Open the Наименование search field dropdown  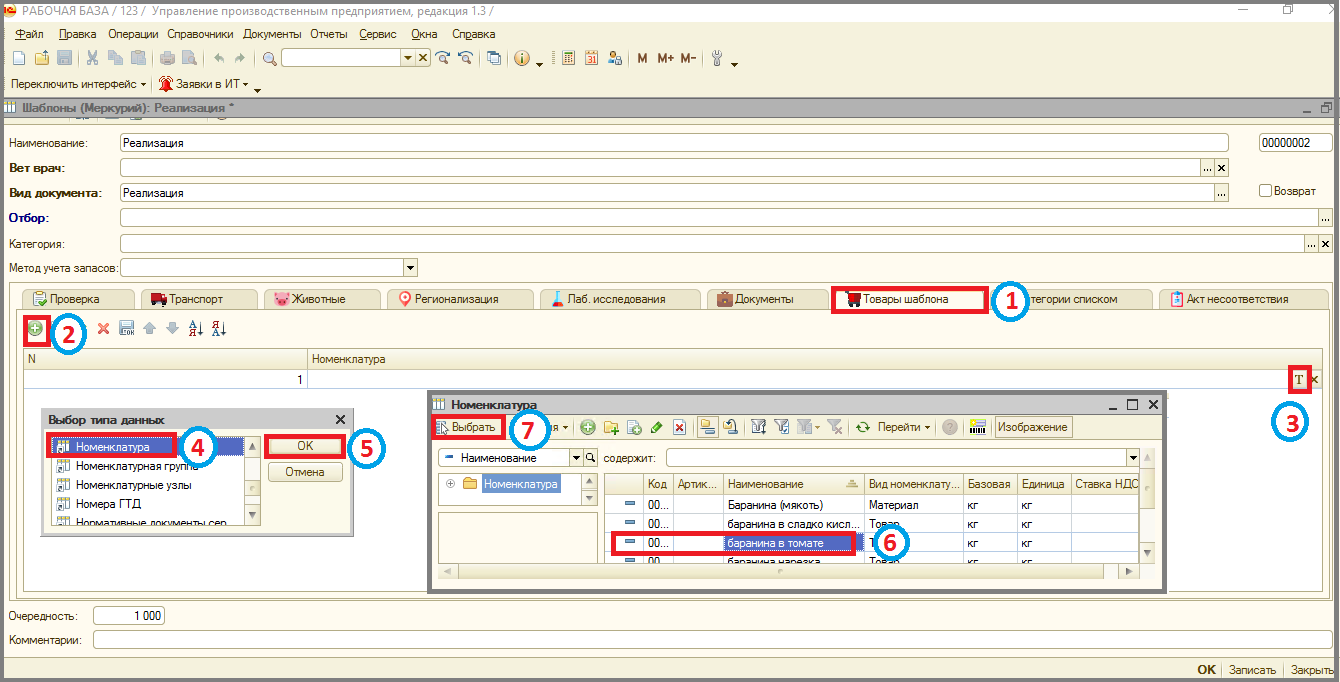575,457
